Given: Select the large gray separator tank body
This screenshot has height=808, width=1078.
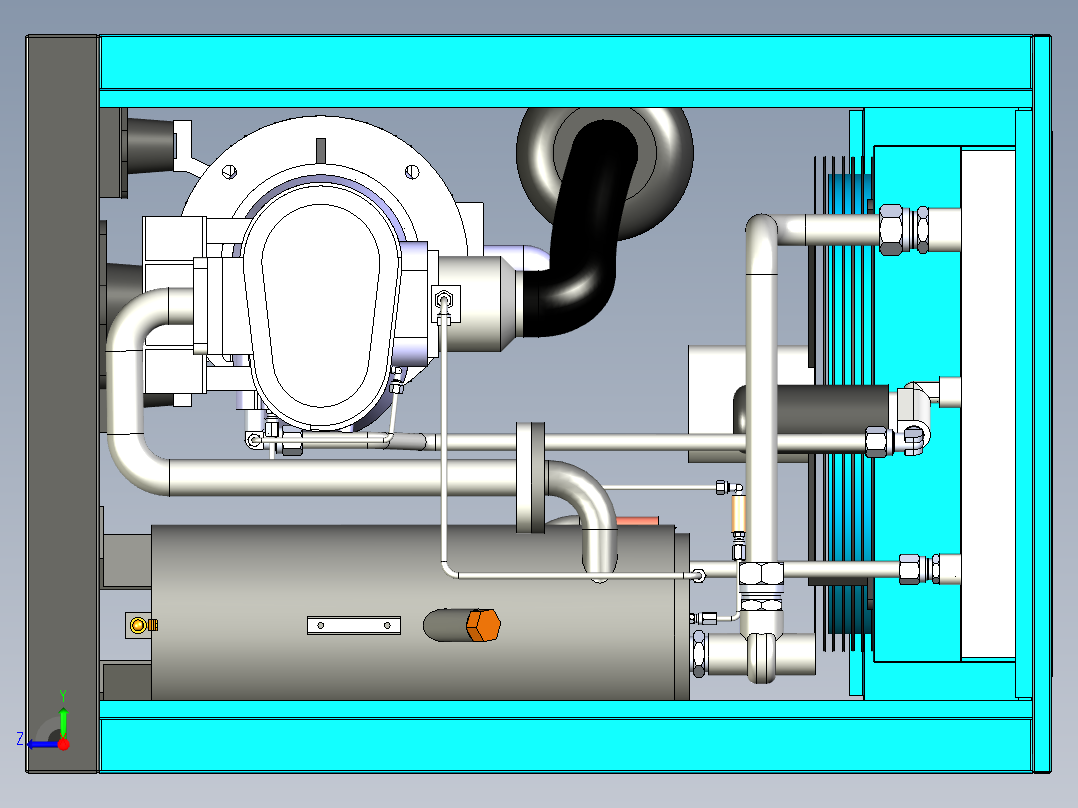Looking at the screenshot, I should coord(419,612).
